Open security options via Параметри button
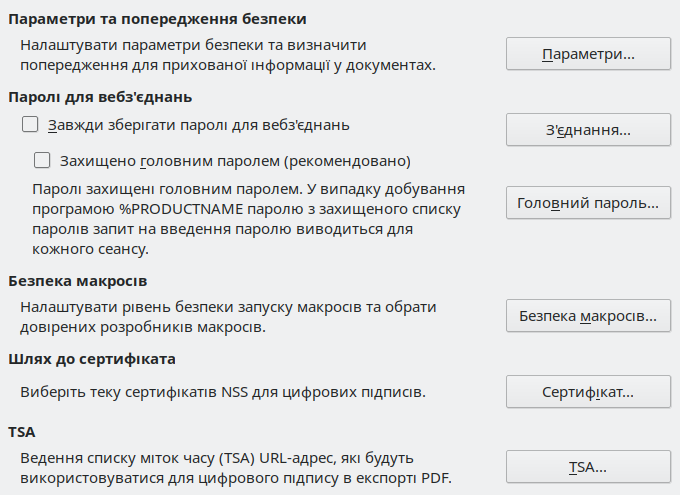680x495 pixels. 588,53
